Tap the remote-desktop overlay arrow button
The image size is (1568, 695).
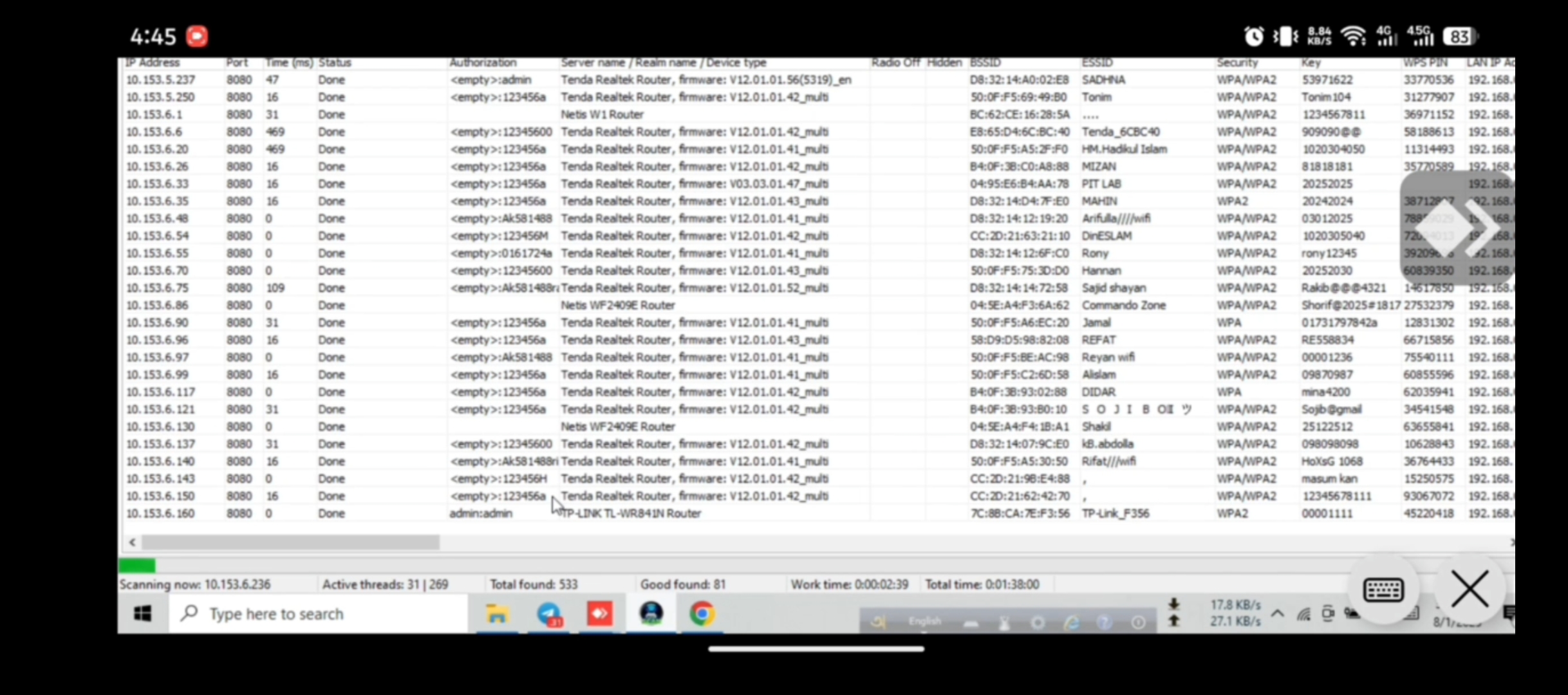[1457, 228]
